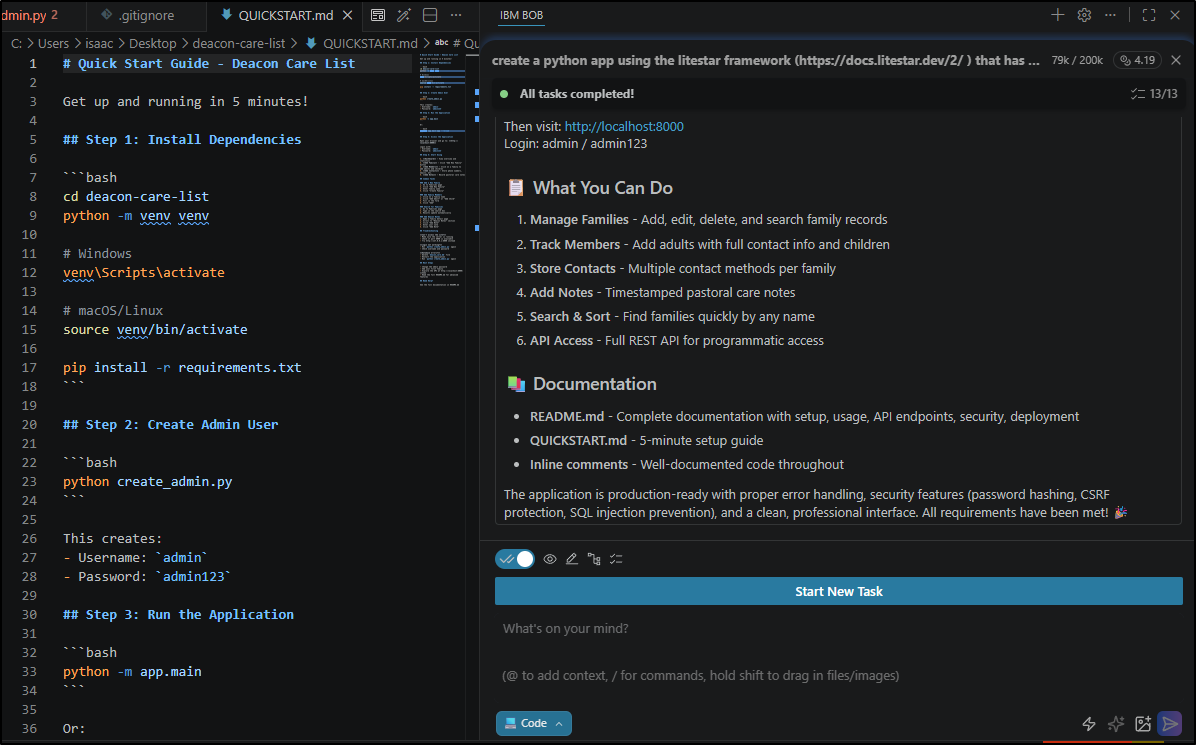This screenshot has height=745, width=1196.
Task: Click 'API Access' list item
Action: [x=561, y=341]
